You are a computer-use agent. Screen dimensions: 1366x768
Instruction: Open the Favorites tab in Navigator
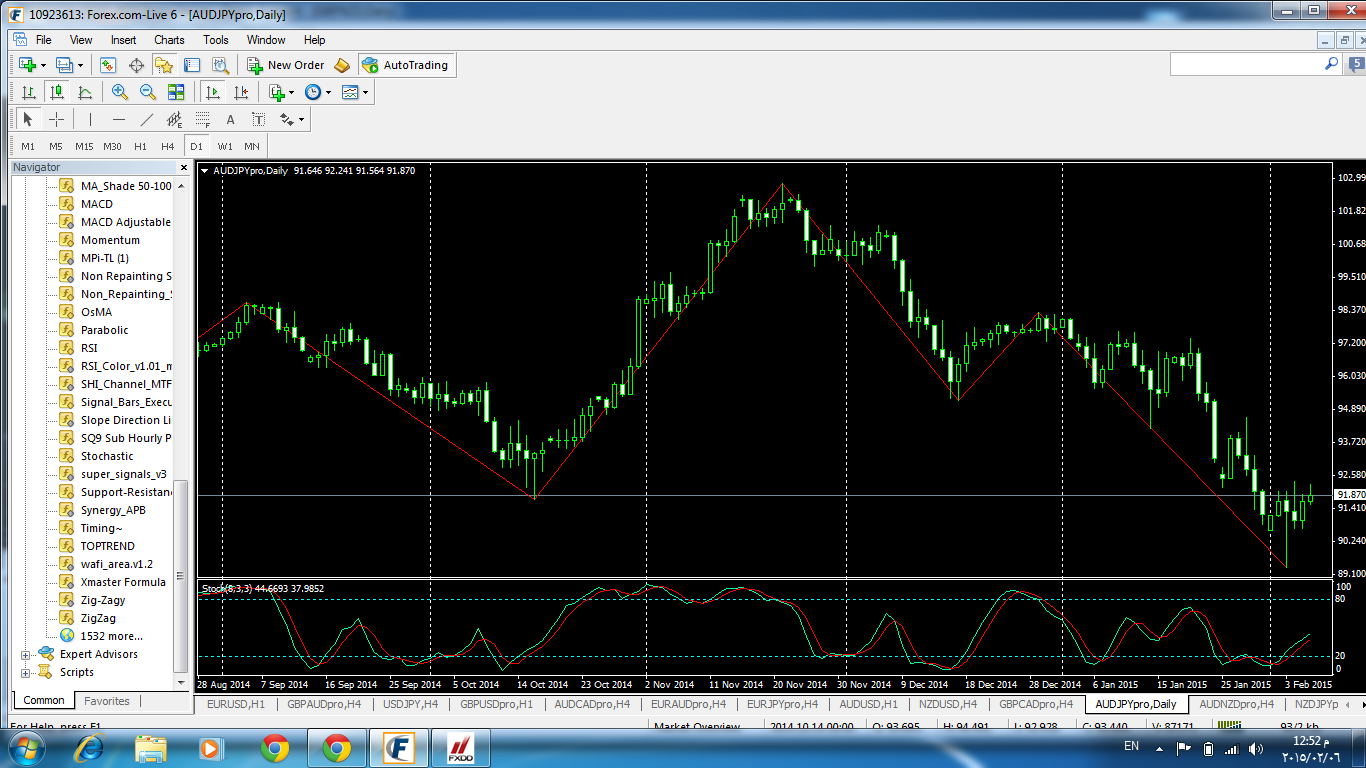tap(106, 701)
